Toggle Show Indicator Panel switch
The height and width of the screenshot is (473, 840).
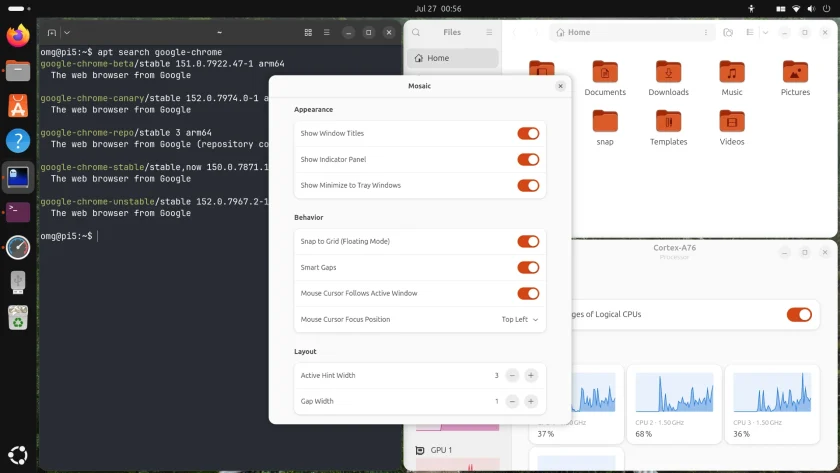click(x=528, y=159)
